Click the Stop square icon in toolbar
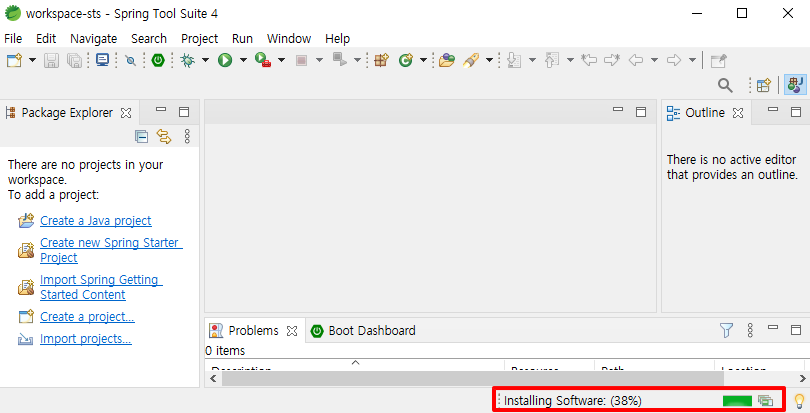The height and width of the screenshot is (413, 810). [301, 60]
